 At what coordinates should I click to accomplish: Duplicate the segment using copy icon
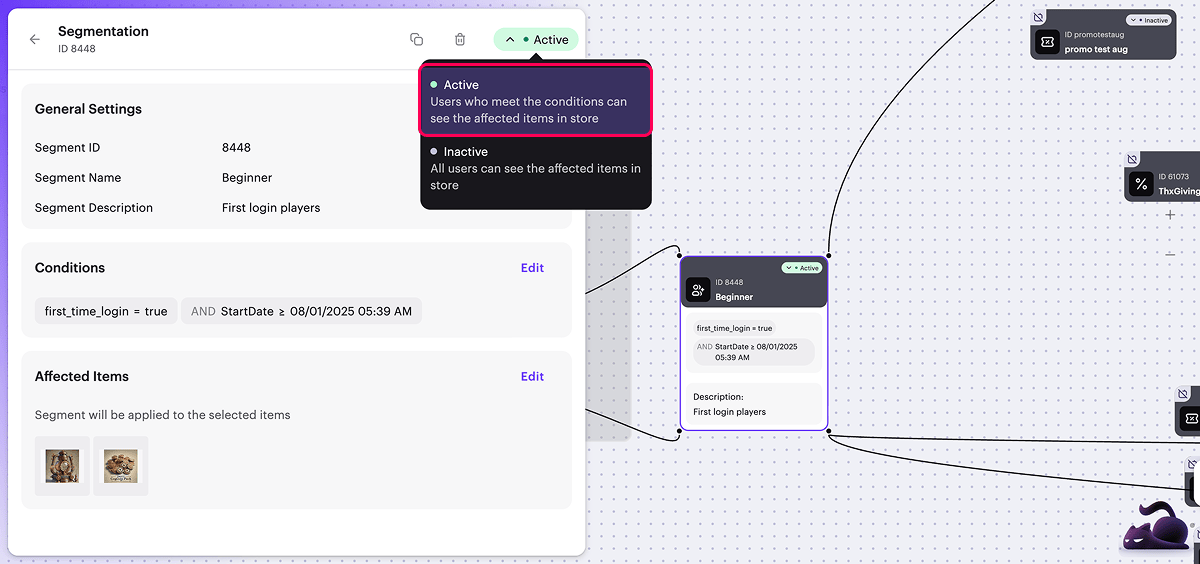tap(416, 40)
